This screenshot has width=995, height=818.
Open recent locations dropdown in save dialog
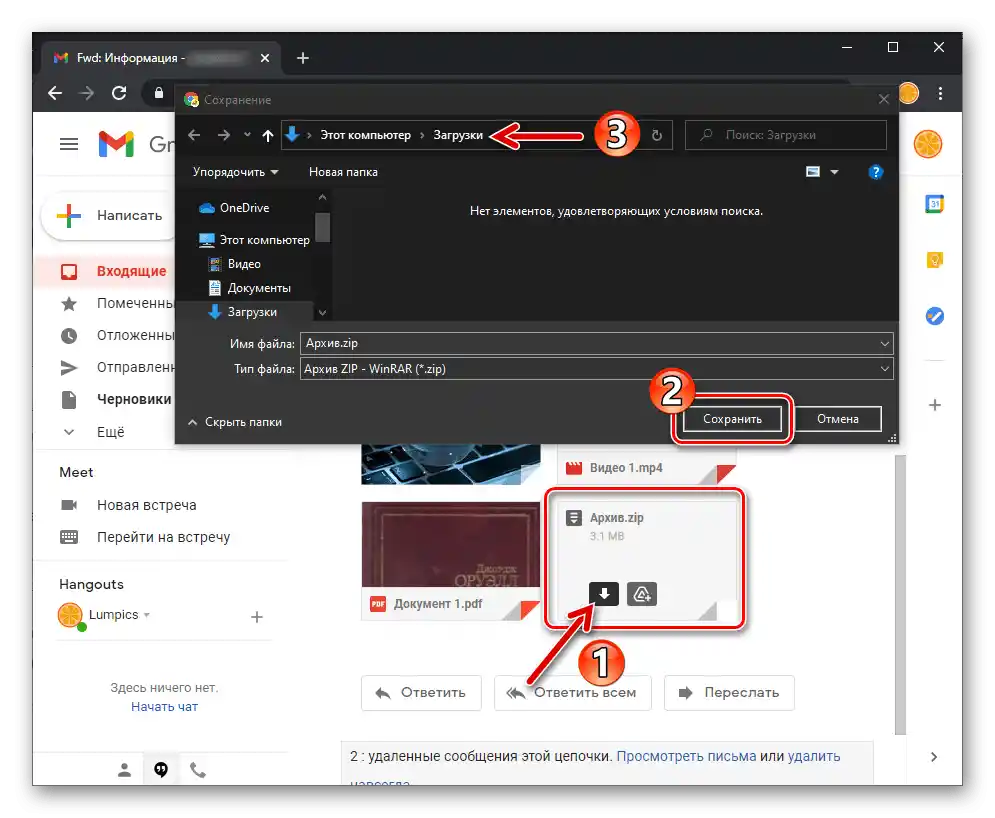[247, 135]
